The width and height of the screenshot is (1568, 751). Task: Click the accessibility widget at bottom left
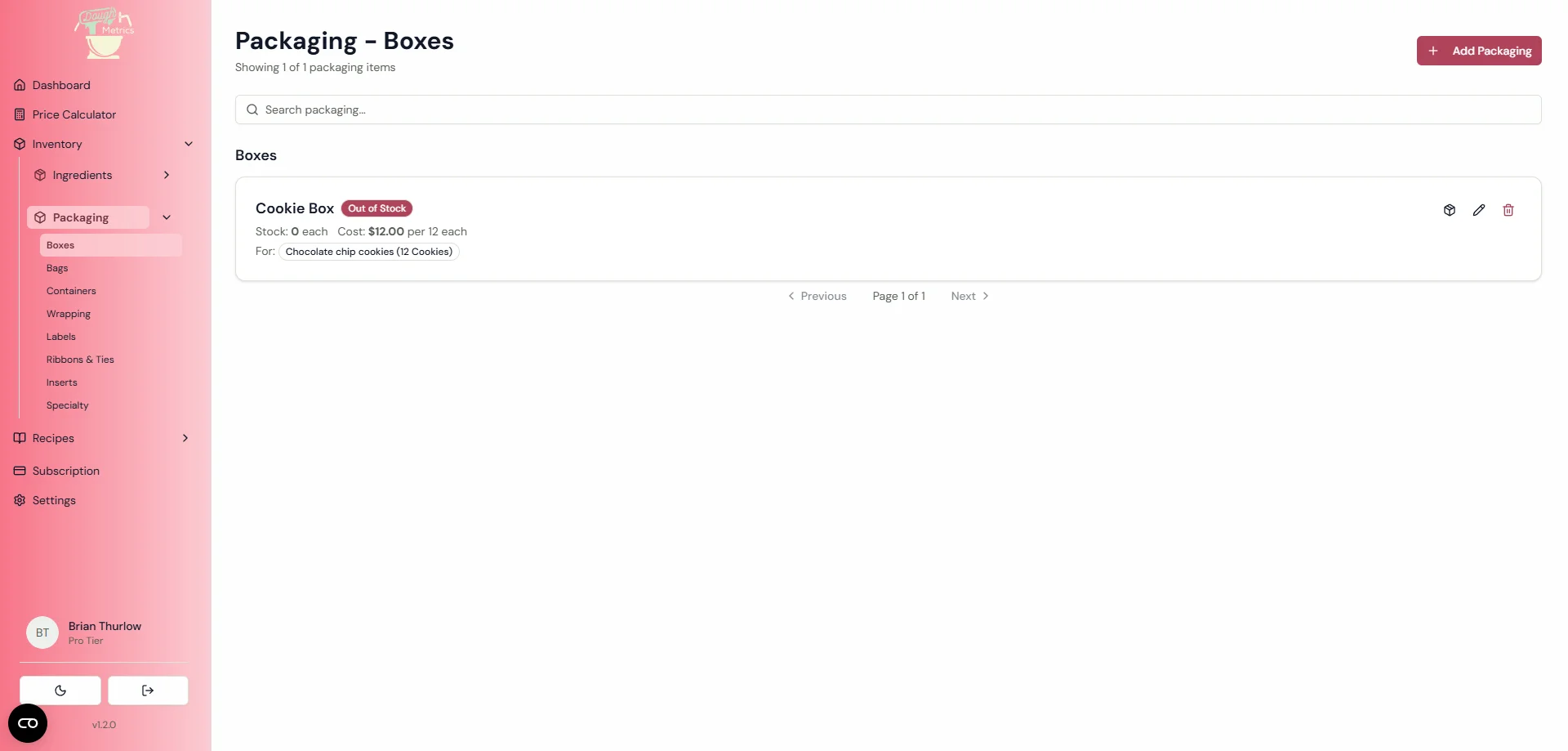(27, 722)
